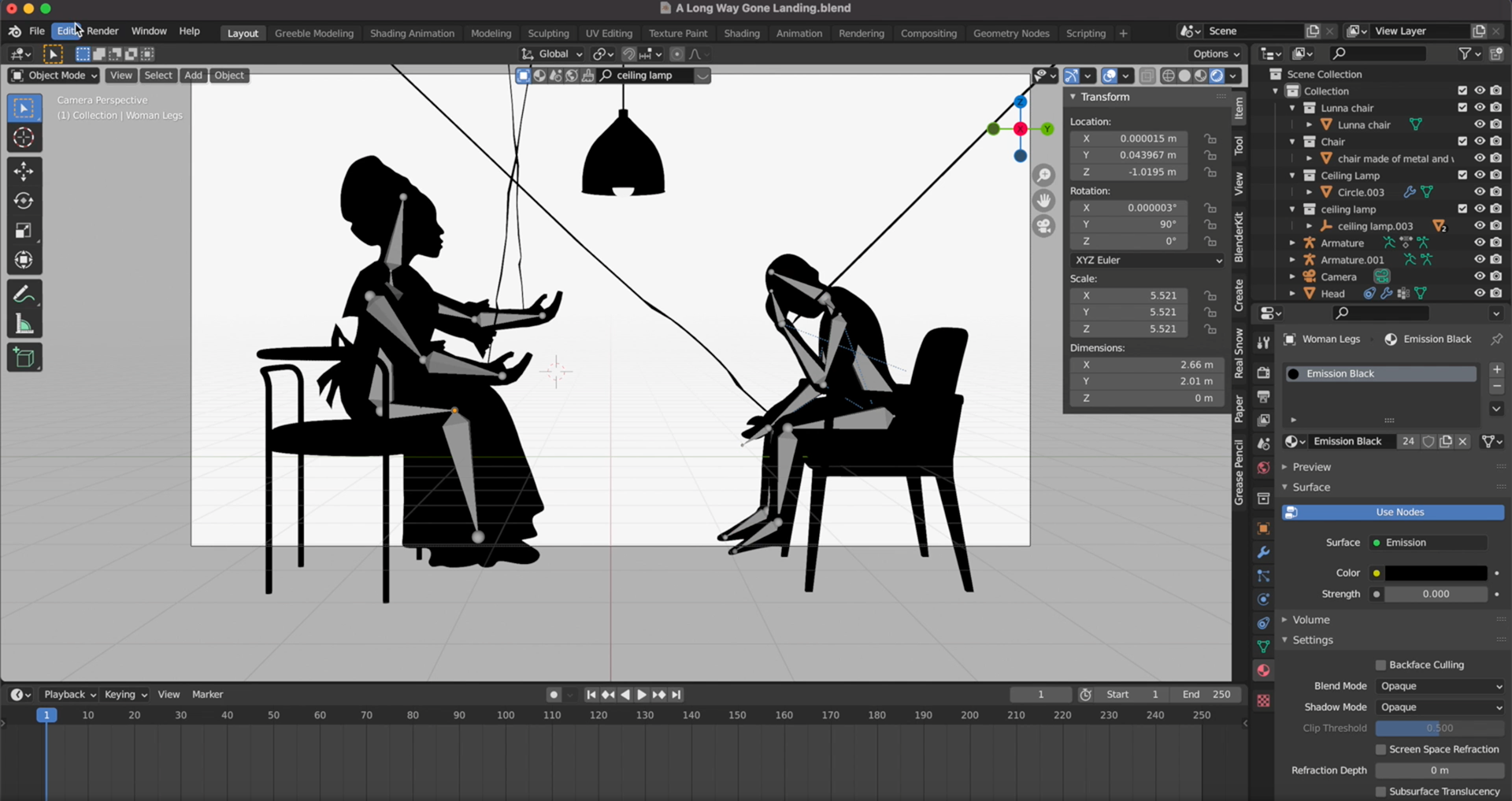This screenshot has height=801, width=1512.
Task: Enable Subsurface Translucency checkbox
Action: (x=1380, y=792)
